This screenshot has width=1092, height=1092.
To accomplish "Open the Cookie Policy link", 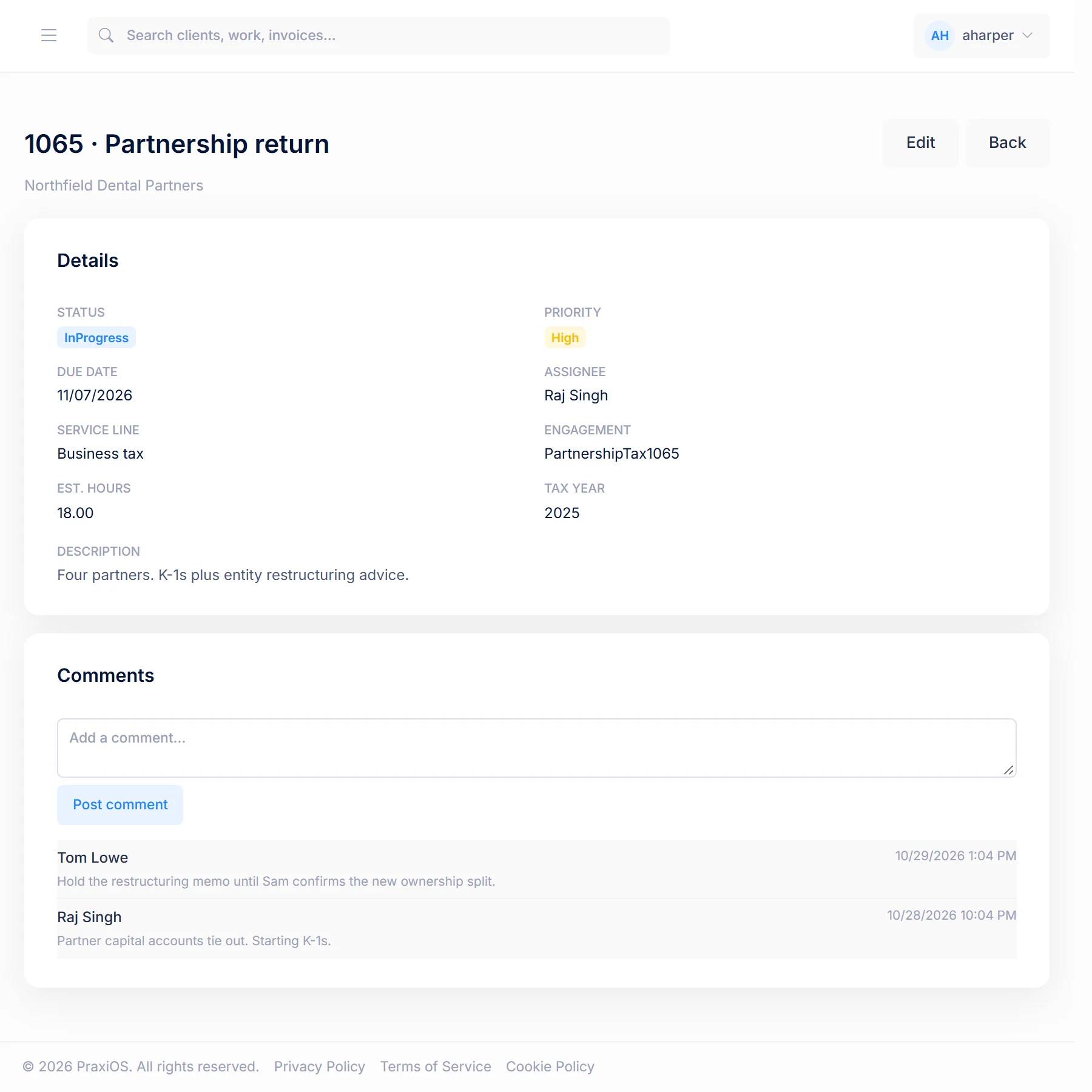I will point(550,1067).
